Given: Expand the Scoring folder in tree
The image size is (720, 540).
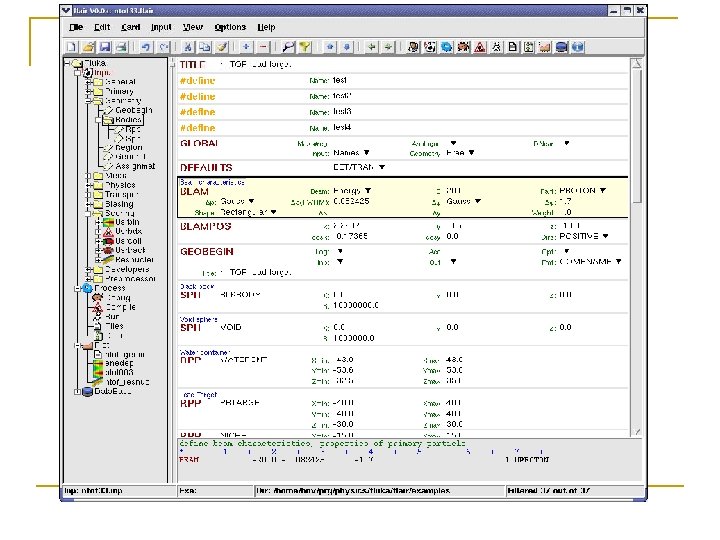Looking at the screenshot, I should tap(88, 213).
